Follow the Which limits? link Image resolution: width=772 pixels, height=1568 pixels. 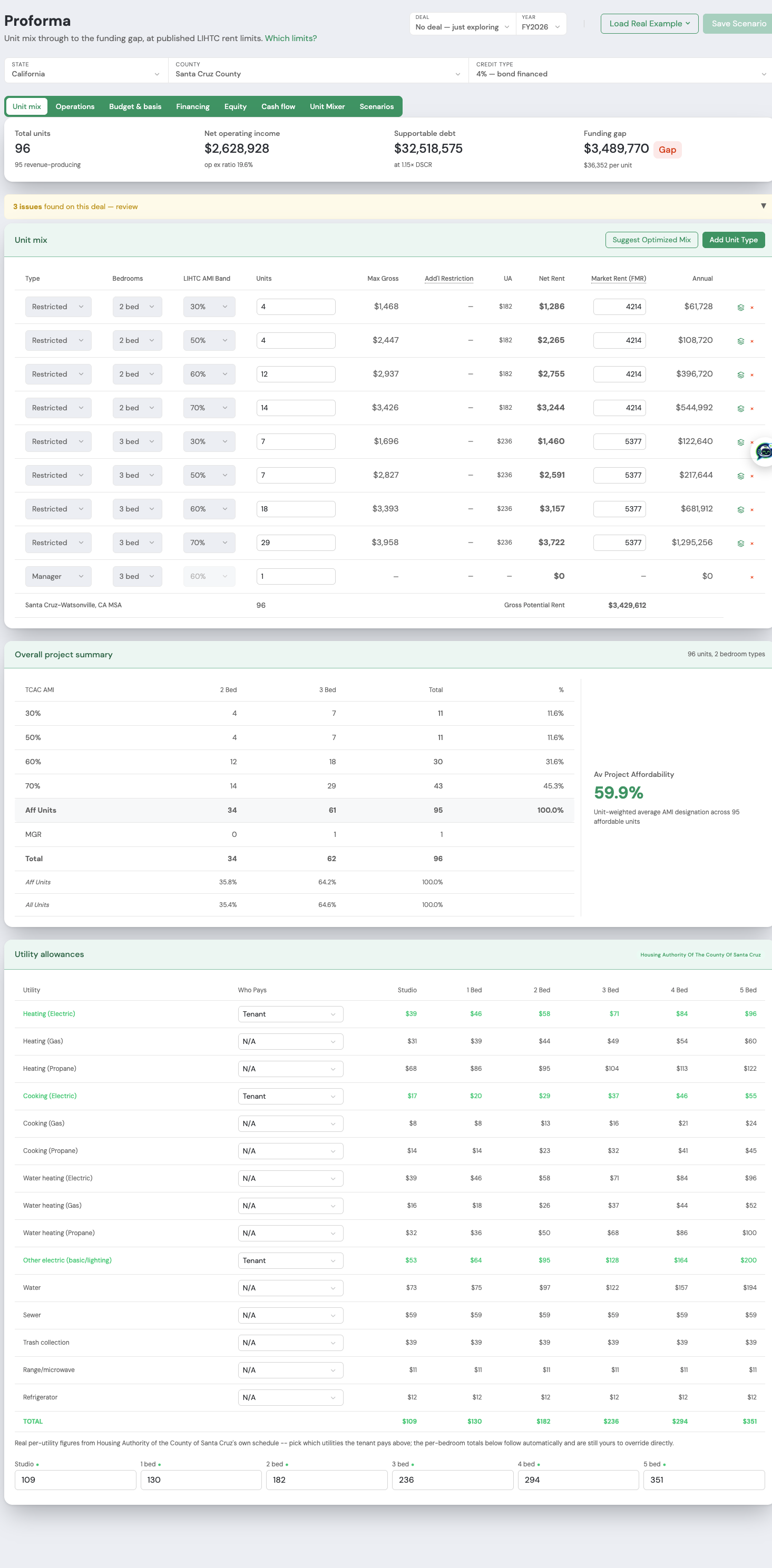click(290, 38)
